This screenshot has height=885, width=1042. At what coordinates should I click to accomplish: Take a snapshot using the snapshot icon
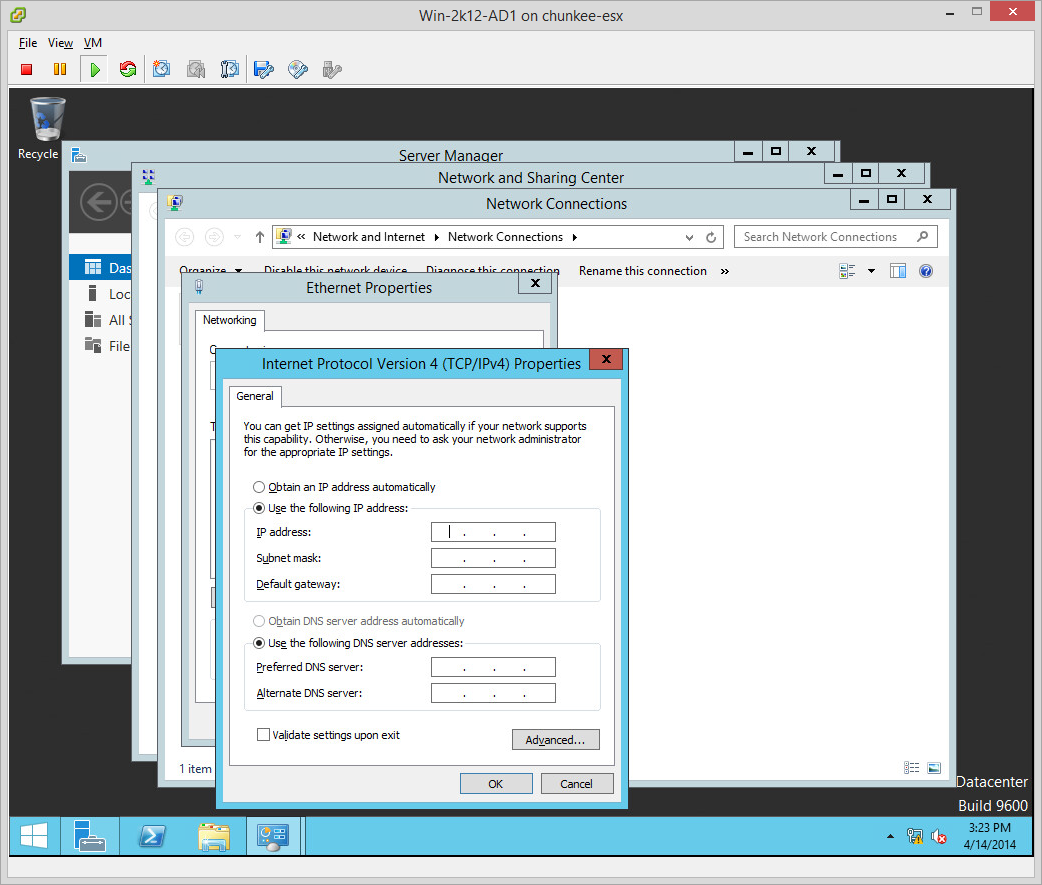[x=161, y=69]
